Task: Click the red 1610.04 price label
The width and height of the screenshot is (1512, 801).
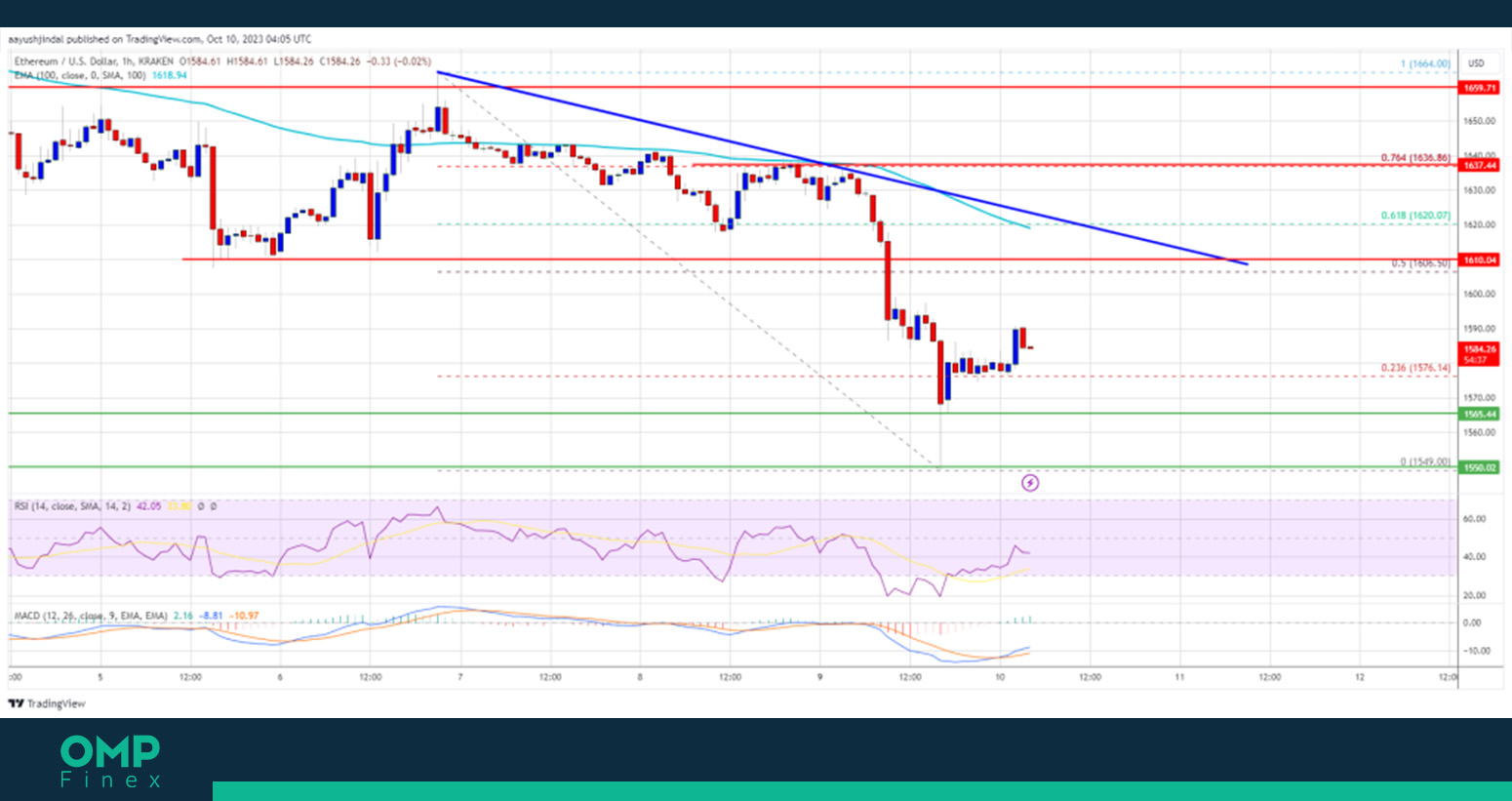Action: point(1479,260)
